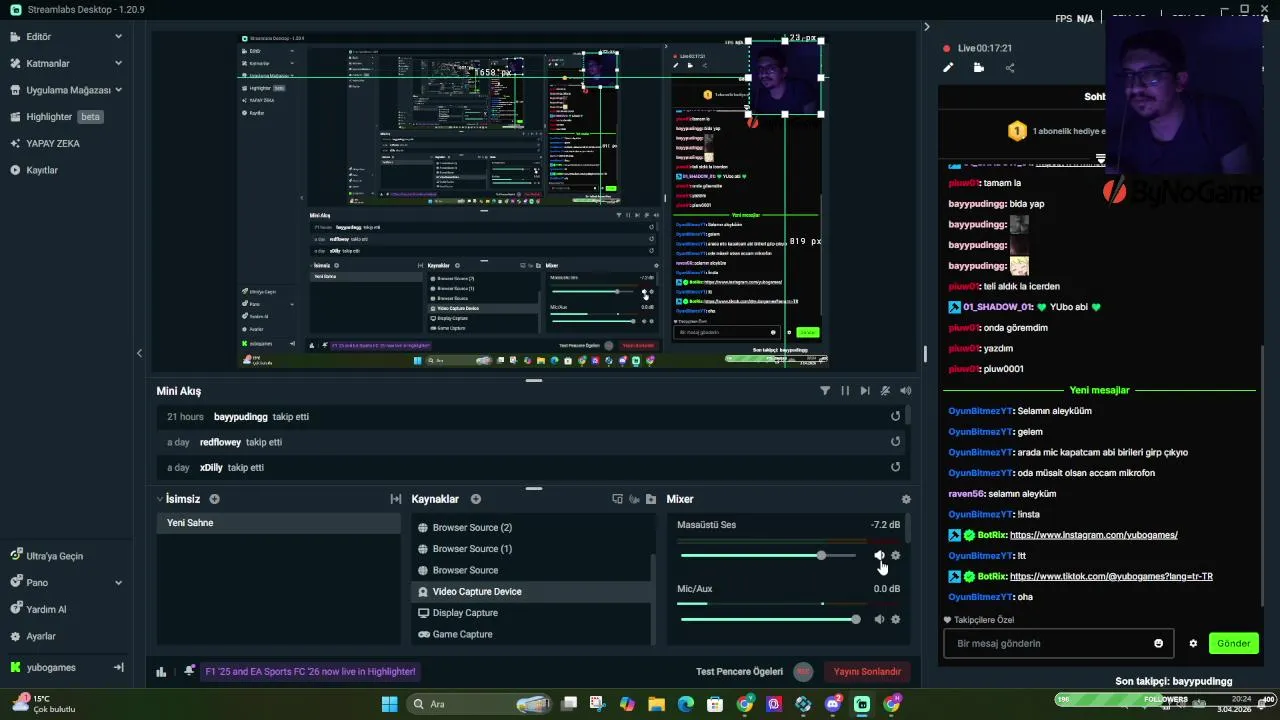Expand the Uygulama Mağazası chevron
Image resolution: width=1280 pixels, height=720 pixels.
(x=118, y=89)
